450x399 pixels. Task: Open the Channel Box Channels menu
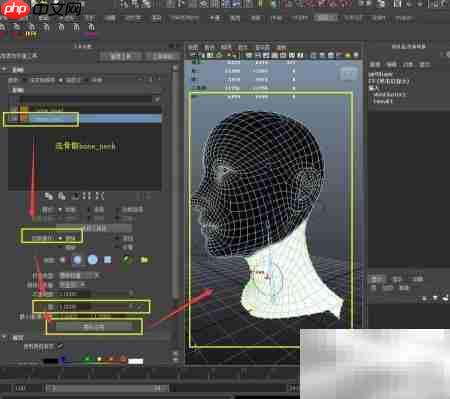[x=375, y=64]
